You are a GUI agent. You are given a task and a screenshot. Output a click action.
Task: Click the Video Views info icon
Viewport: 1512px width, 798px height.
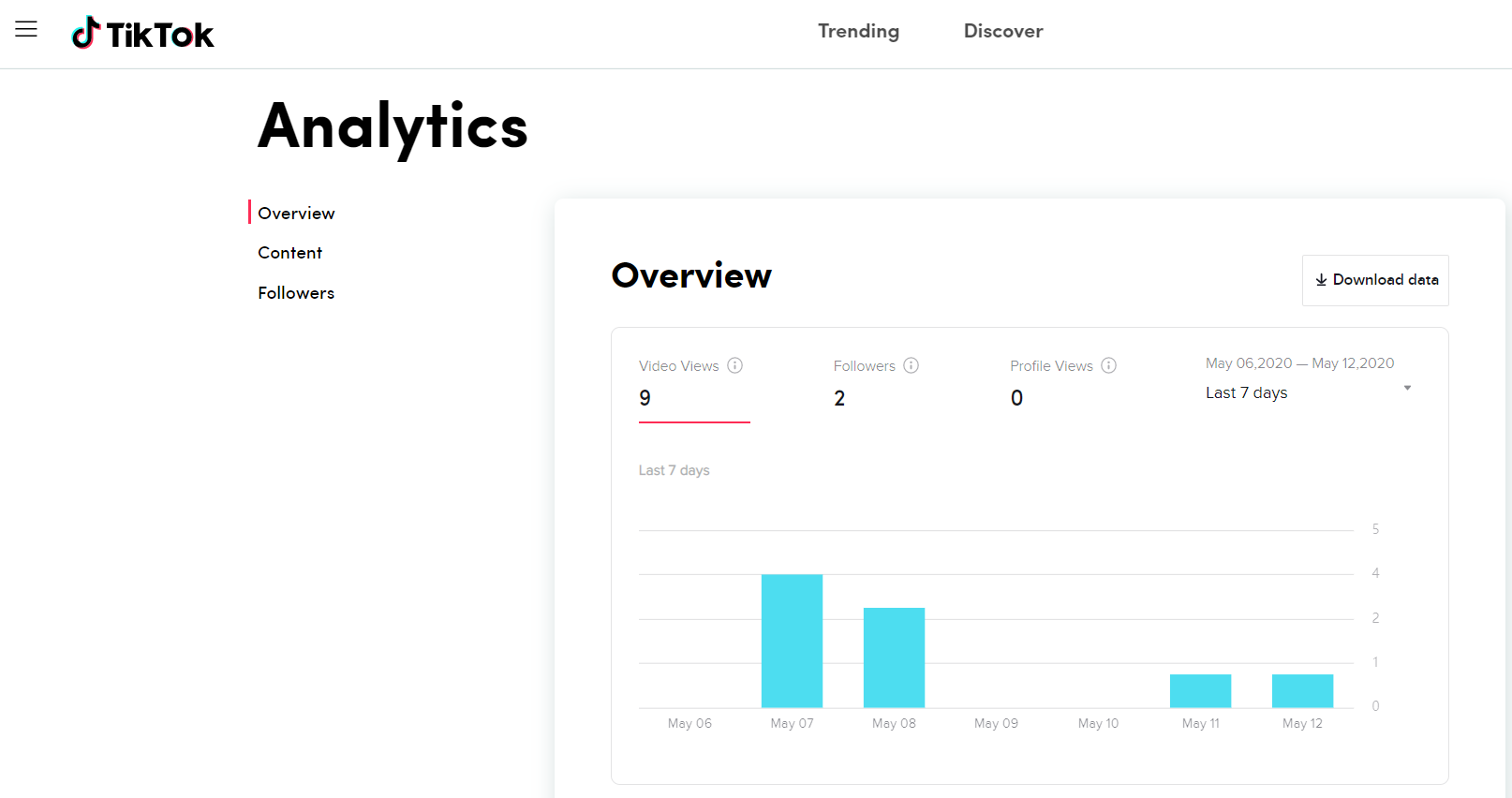[x=735, y=365]
